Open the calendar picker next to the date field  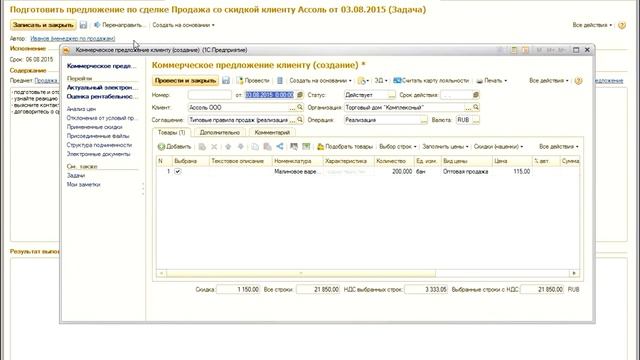point(300,95)
